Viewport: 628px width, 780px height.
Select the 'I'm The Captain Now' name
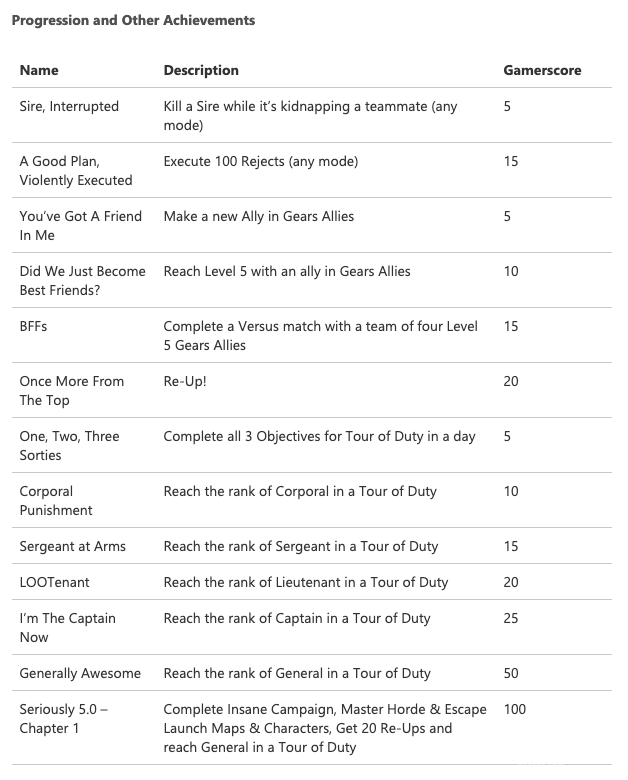coord(68,627)
